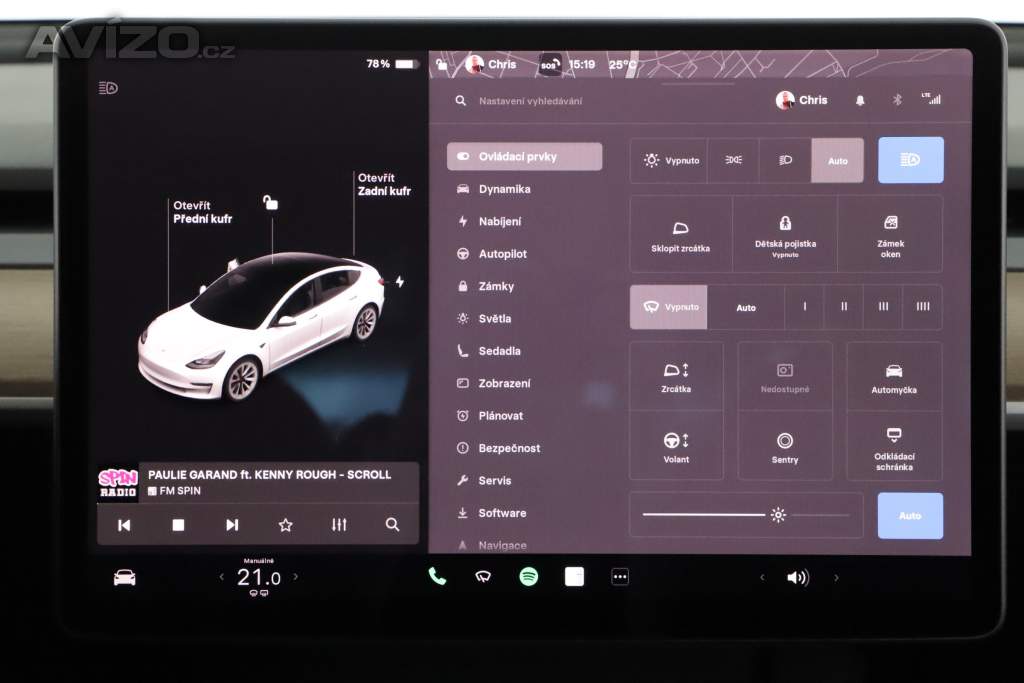Set wipers to Auto mode
Screen dimensions: 1024x683
[x=746, y=307]
